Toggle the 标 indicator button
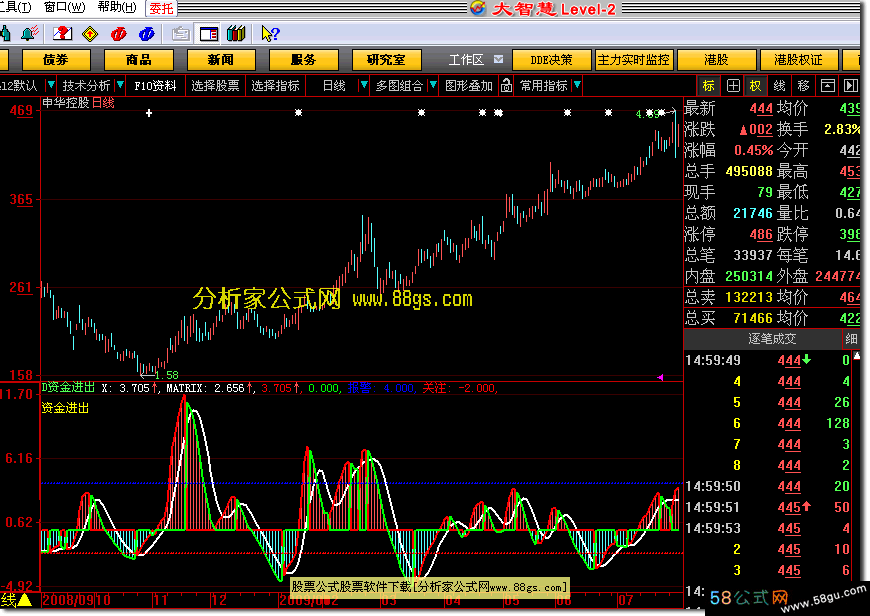The height and width of the screenshot is (616, 870). point(709,85)
